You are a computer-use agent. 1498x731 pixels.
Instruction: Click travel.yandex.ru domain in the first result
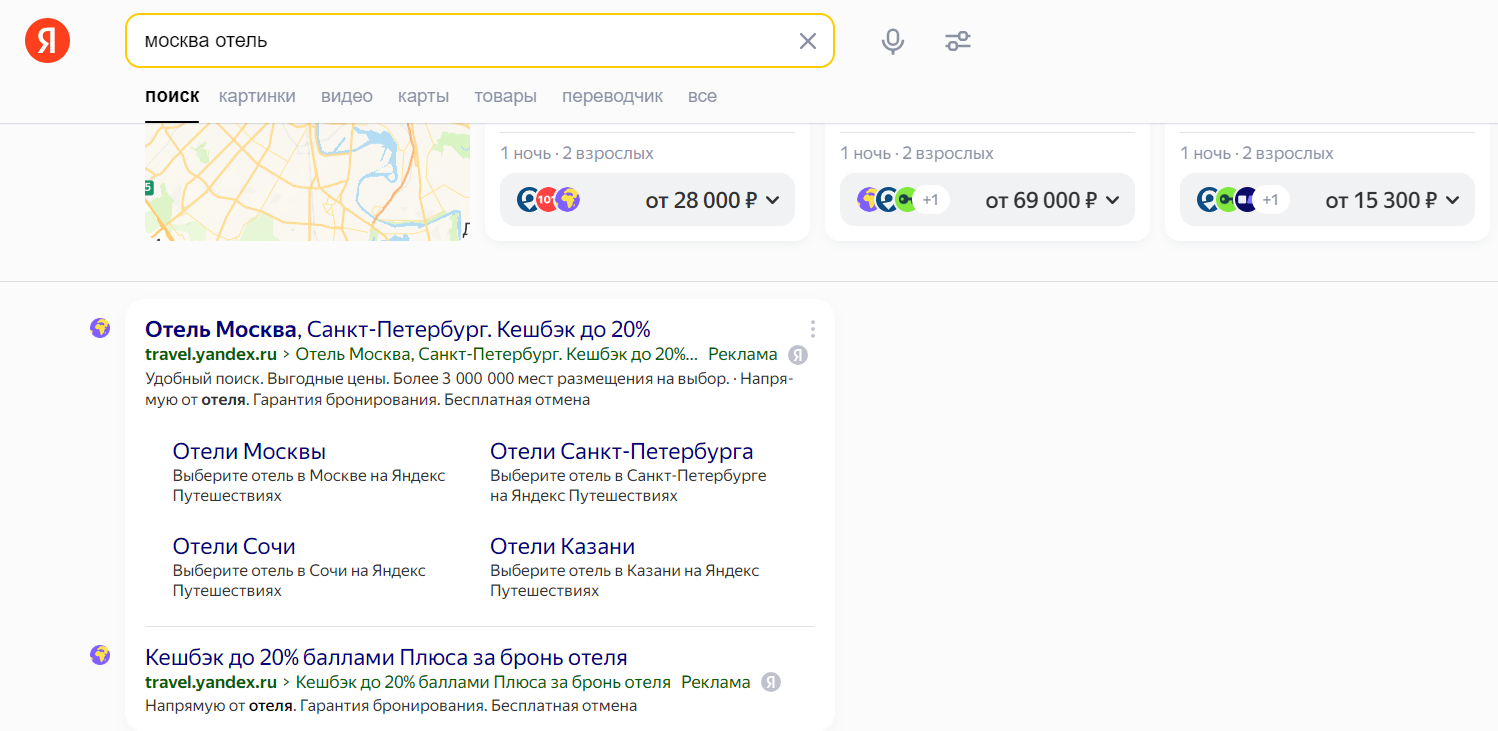(x=211, y=354)
